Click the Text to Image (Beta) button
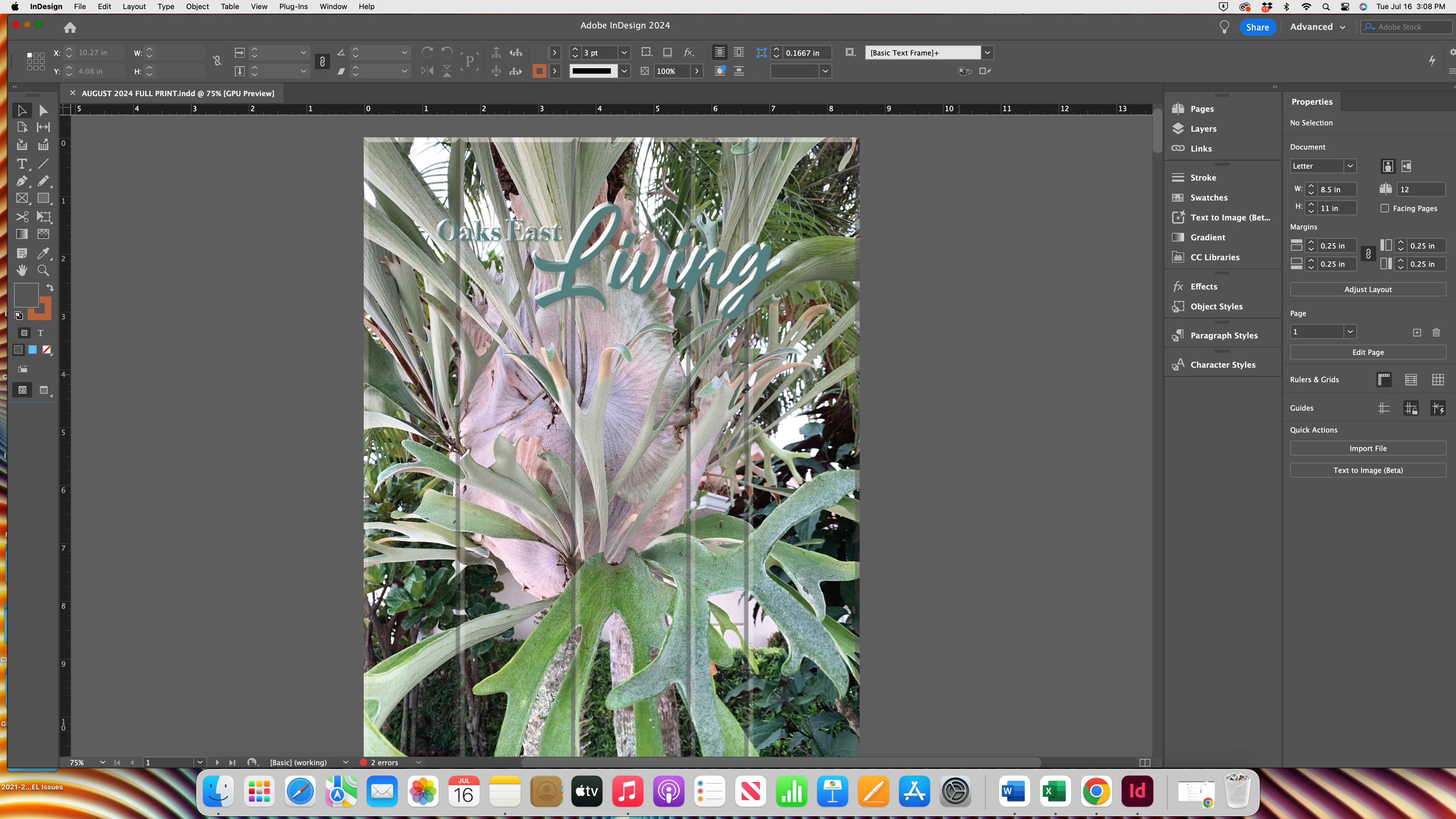 [x=1368, y=470]
